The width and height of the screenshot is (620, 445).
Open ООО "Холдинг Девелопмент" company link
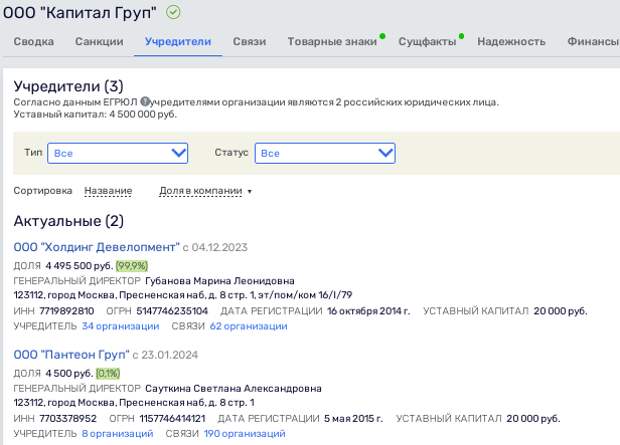click(96, 247)
